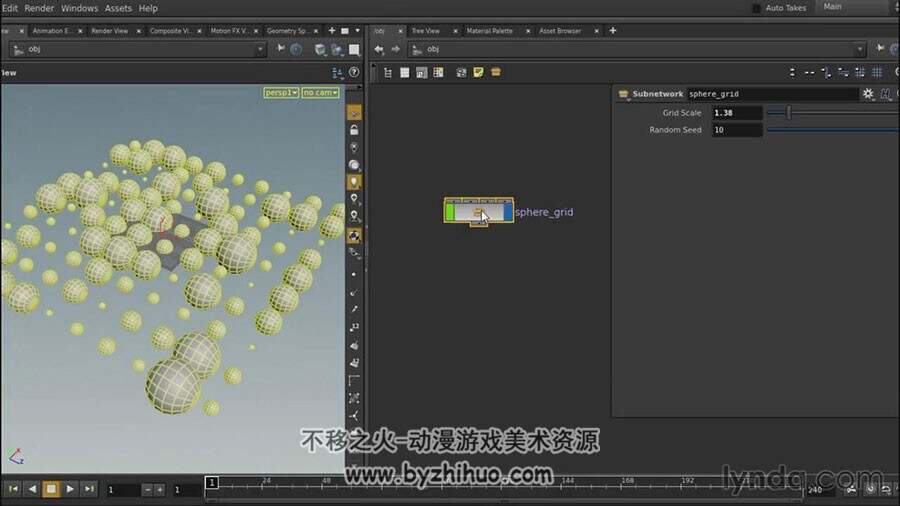Toggle the network palette colored grid icon
This screenshot has width=900, height=506.
(x=439, y=72)
